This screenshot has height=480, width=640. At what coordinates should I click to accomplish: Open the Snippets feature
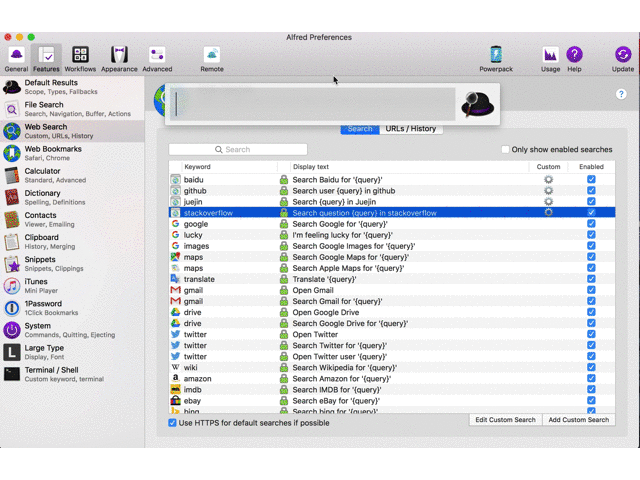point(72,264)
